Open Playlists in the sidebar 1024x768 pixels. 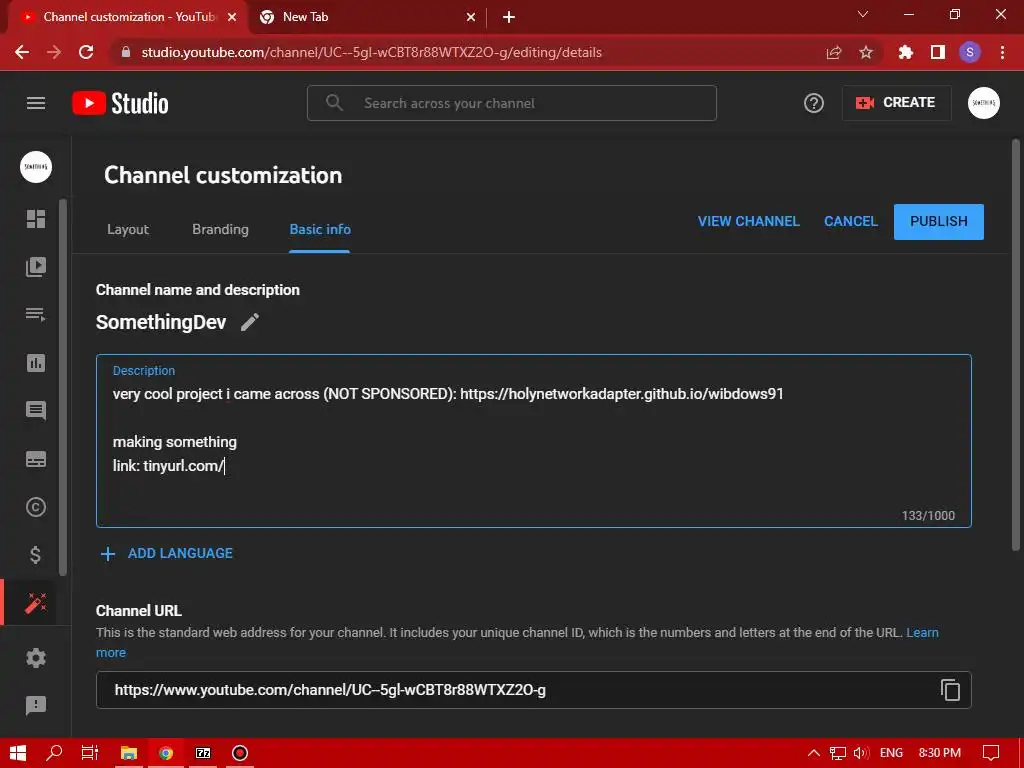(36, 314)
